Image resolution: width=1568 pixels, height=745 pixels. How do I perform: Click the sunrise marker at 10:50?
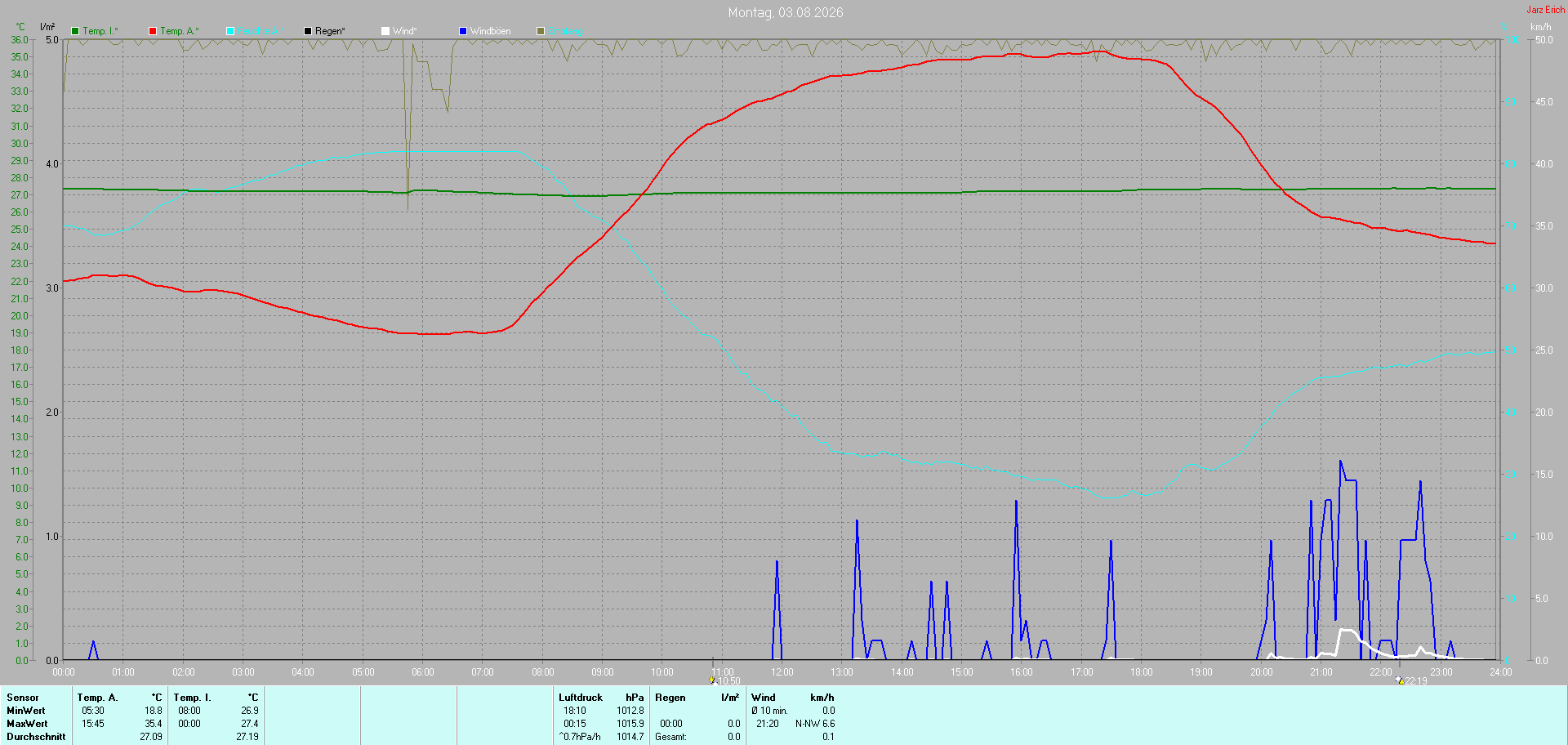click(x=712, y=680)
